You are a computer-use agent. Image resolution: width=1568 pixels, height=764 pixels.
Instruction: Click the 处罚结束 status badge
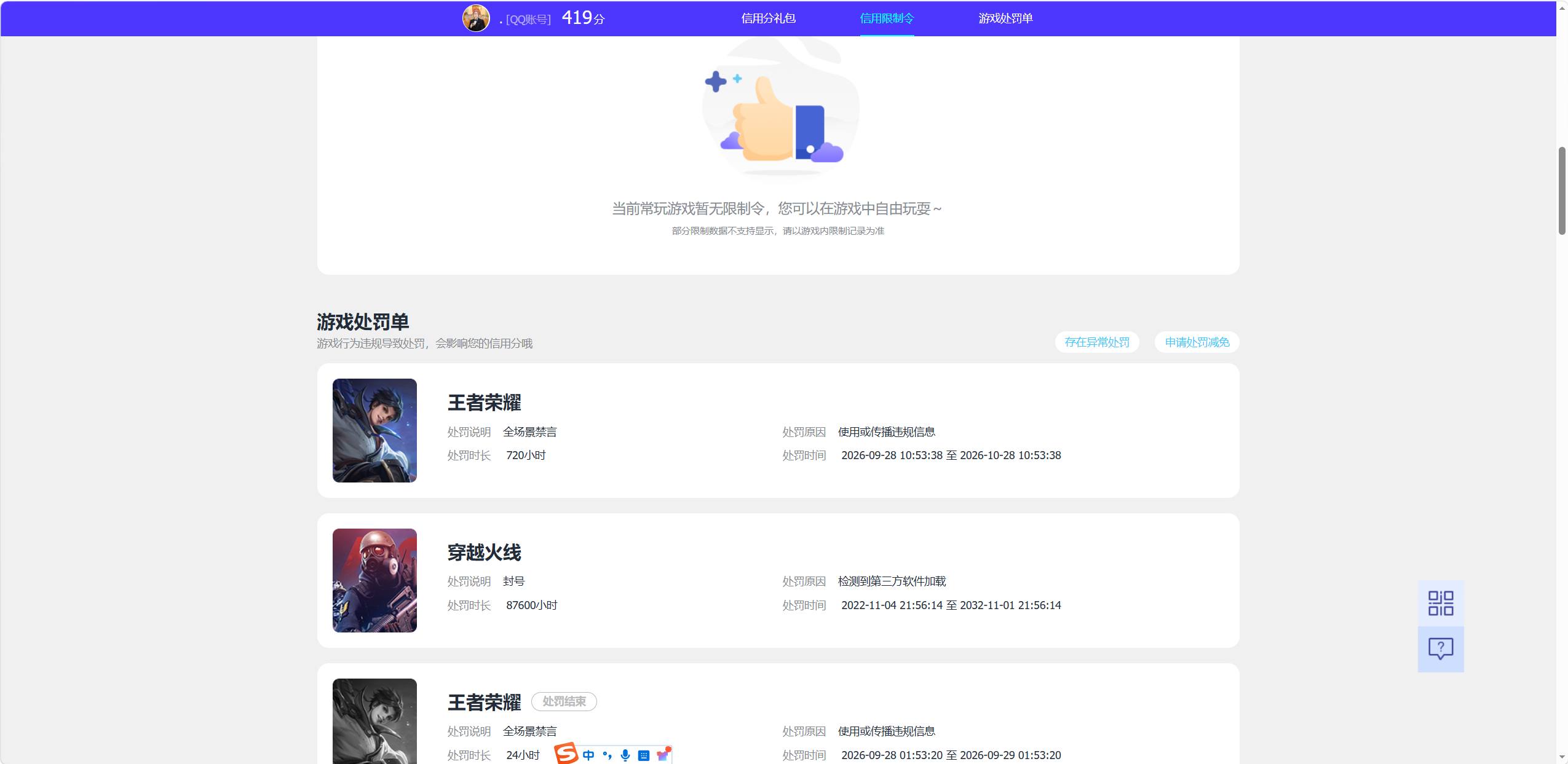tap(564, 701)
